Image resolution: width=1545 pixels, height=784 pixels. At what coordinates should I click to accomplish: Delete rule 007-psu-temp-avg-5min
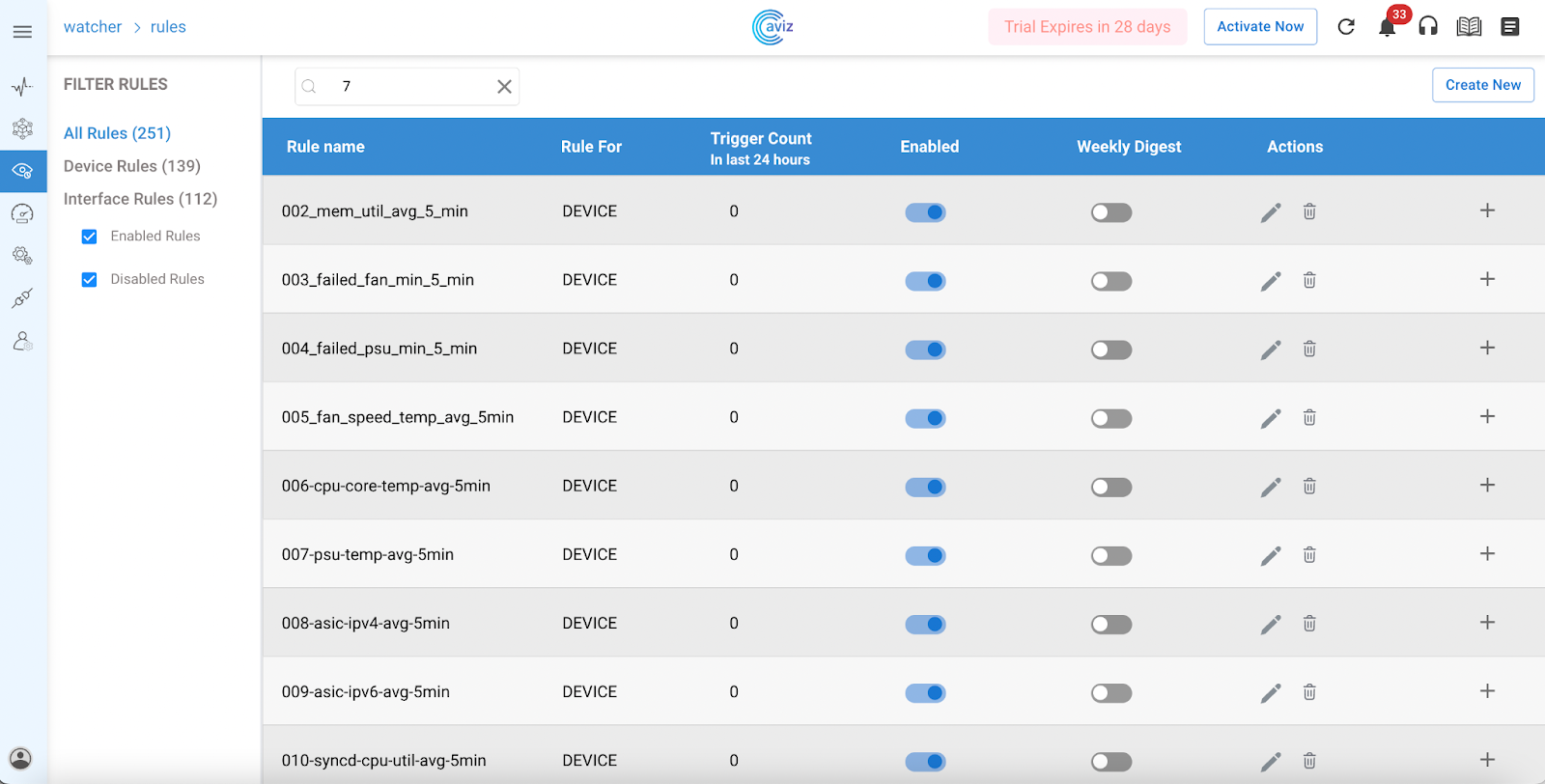click(1309, 554)
